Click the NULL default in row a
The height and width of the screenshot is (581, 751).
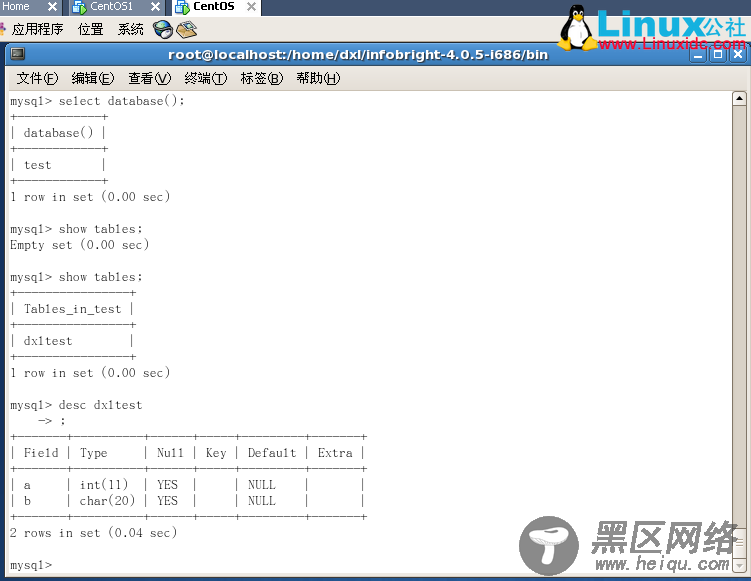click(262, 485)
